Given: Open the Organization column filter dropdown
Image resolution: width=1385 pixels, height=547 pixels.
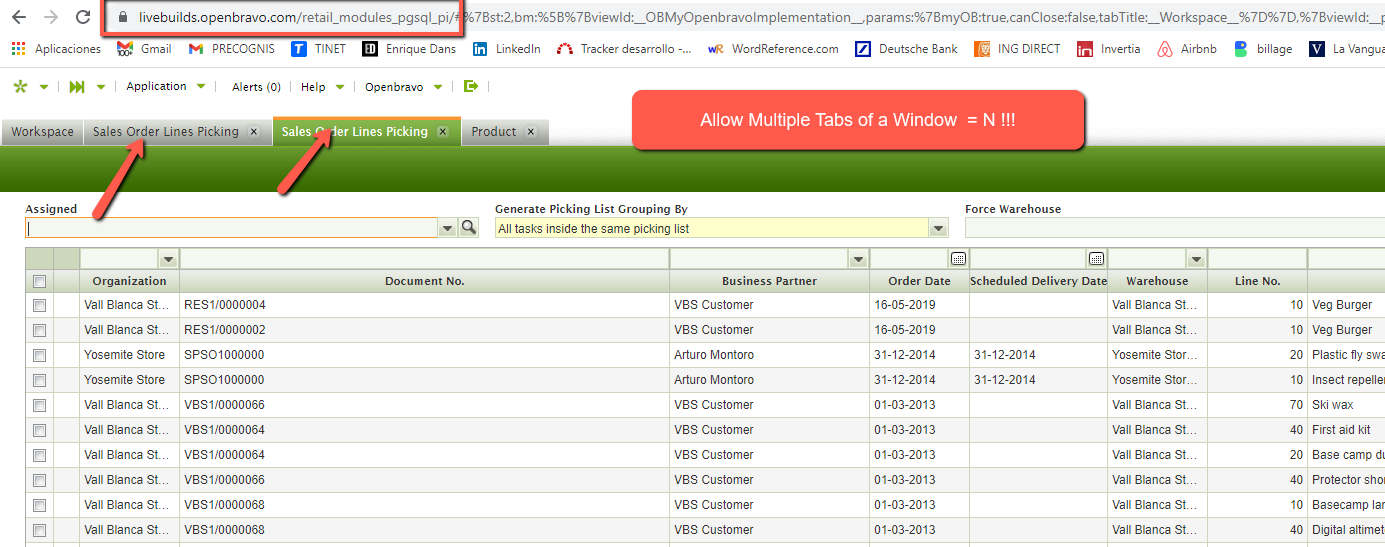Looking at the screenshot, I should pos(168,259).
